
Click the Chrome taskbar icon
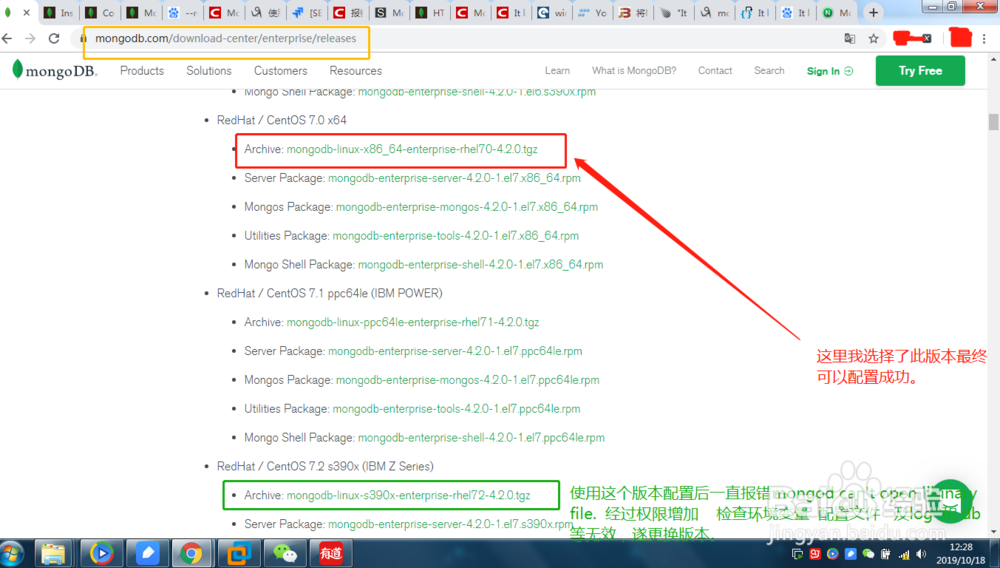tap(191, 553)
